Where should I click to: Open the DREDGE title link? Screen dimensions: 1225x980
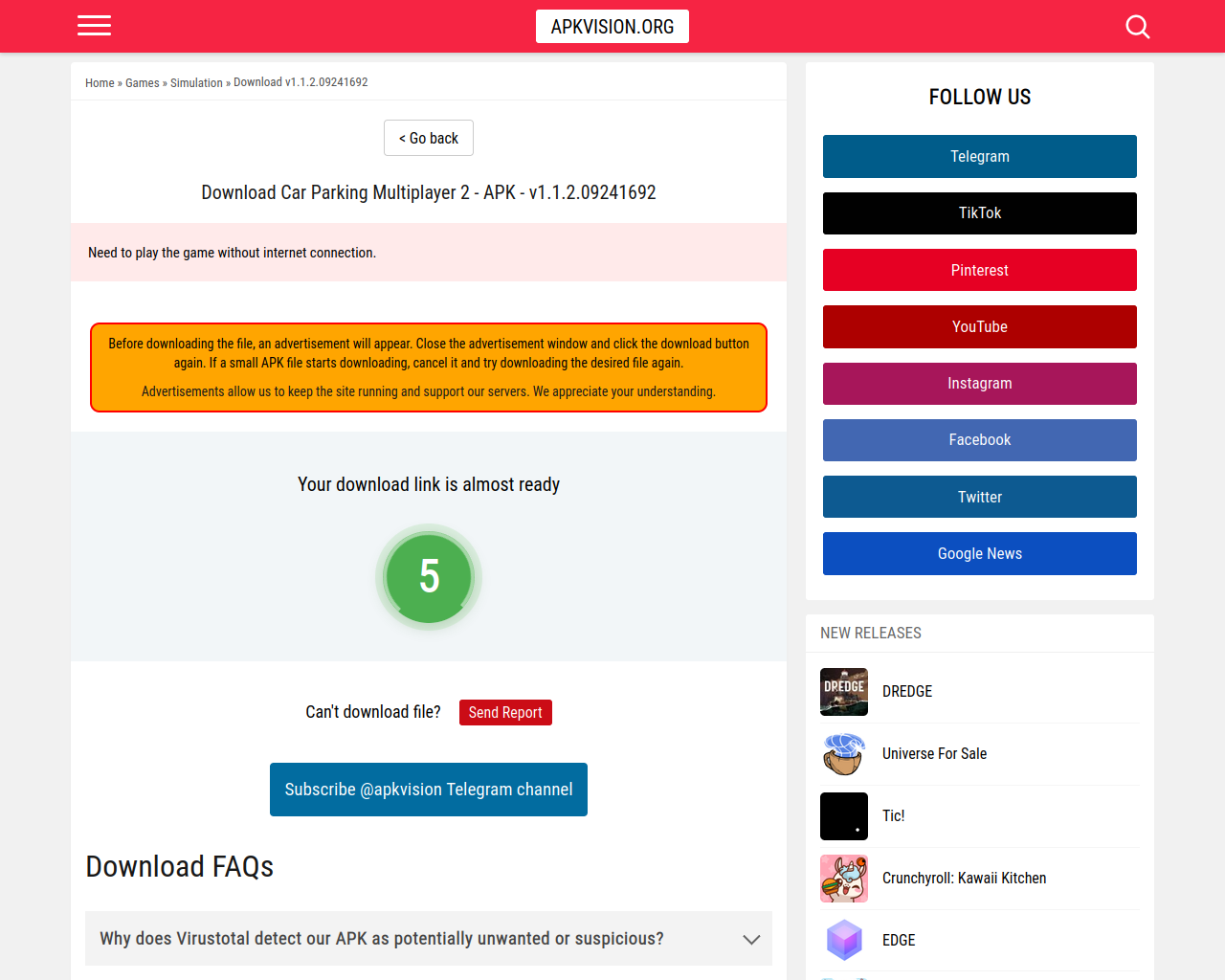coord(907,691)
